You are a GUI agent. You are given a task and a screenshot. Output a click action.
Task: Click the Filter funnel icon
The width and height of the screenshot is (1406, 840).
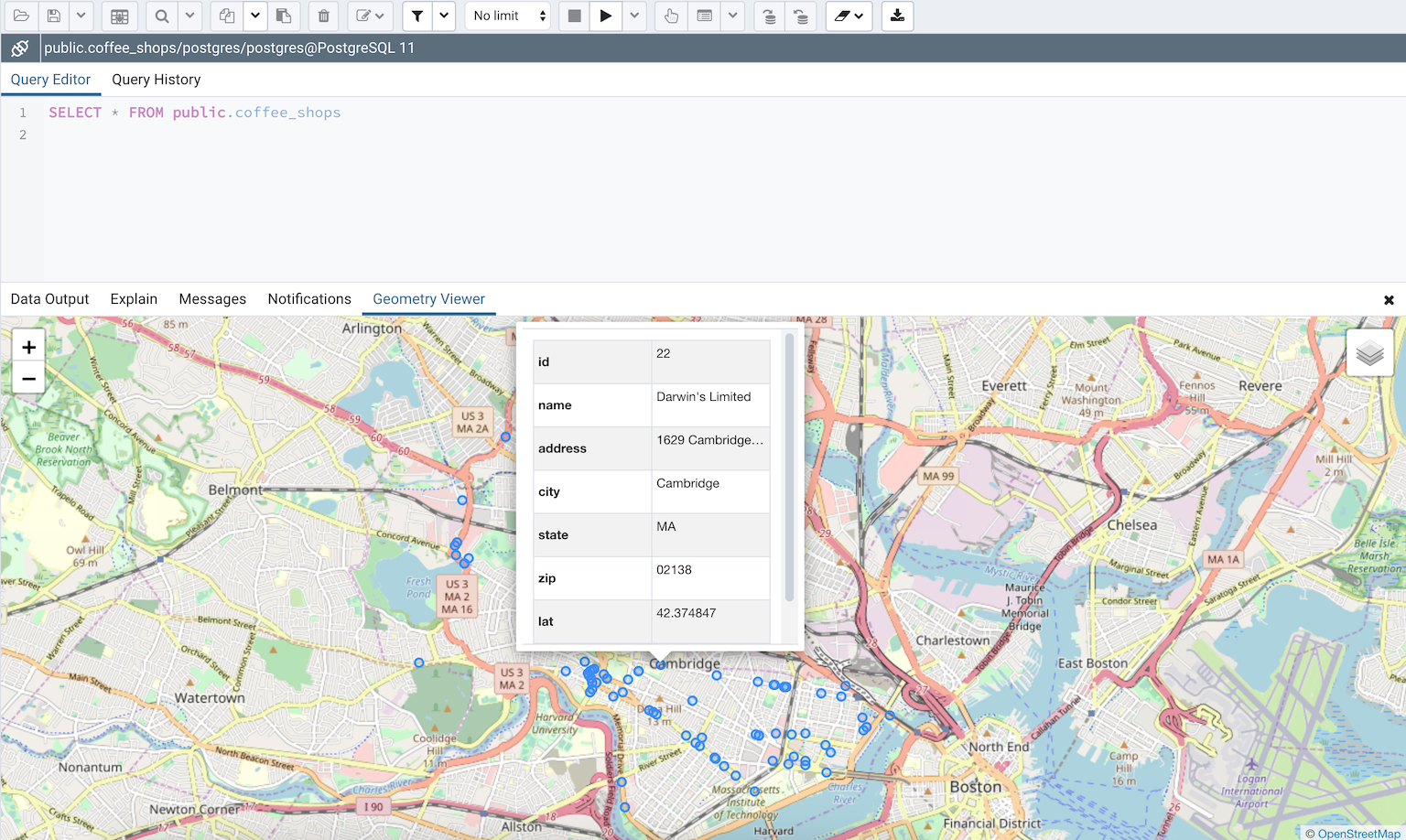click(416, 16)
